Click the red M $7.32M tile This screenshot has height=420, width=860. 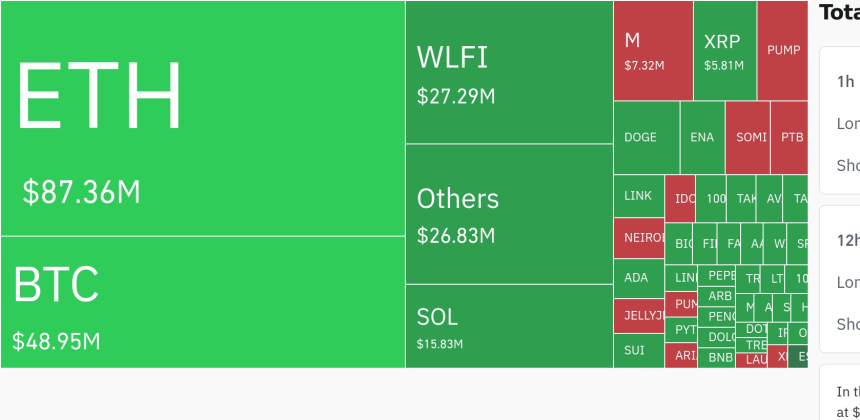pos(653,50)
